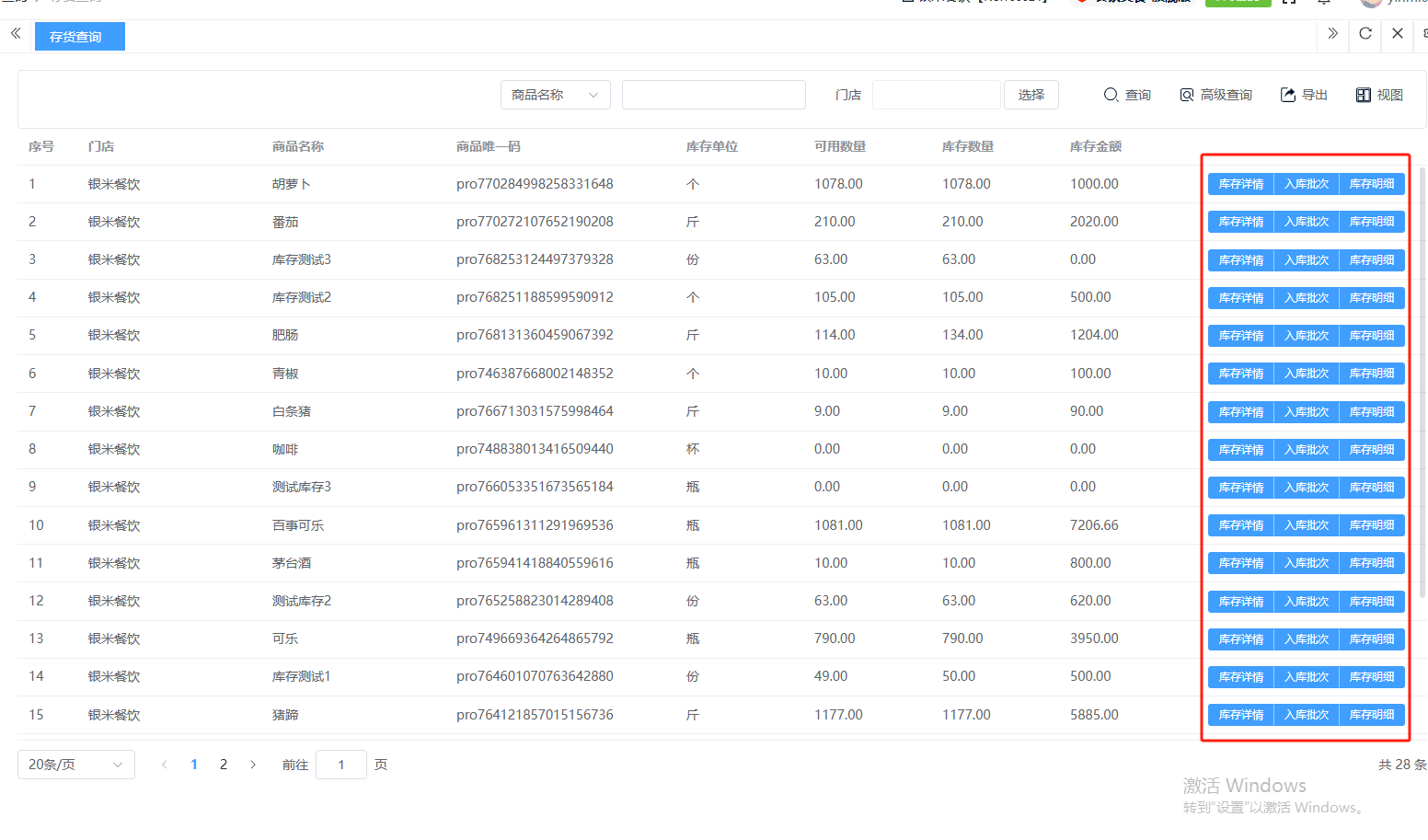Click the 导出 export icon
The image size is (1428, 840).
[1288, 95]
